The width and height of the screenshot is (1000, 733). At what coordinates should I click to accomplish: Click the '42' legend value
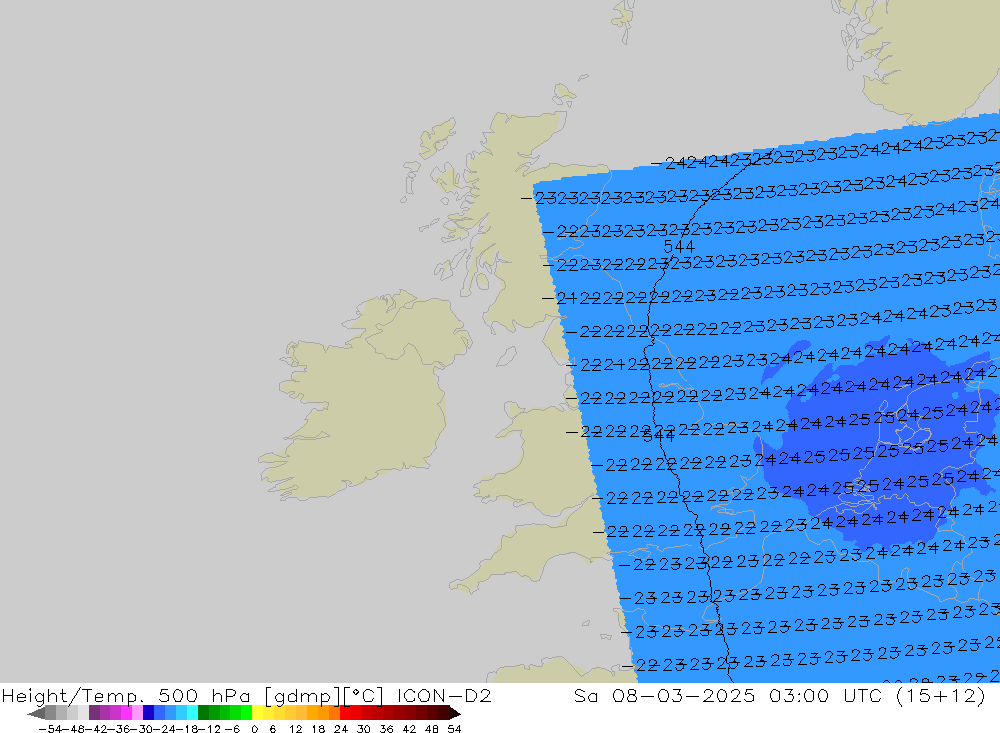[x=409, y=729]
